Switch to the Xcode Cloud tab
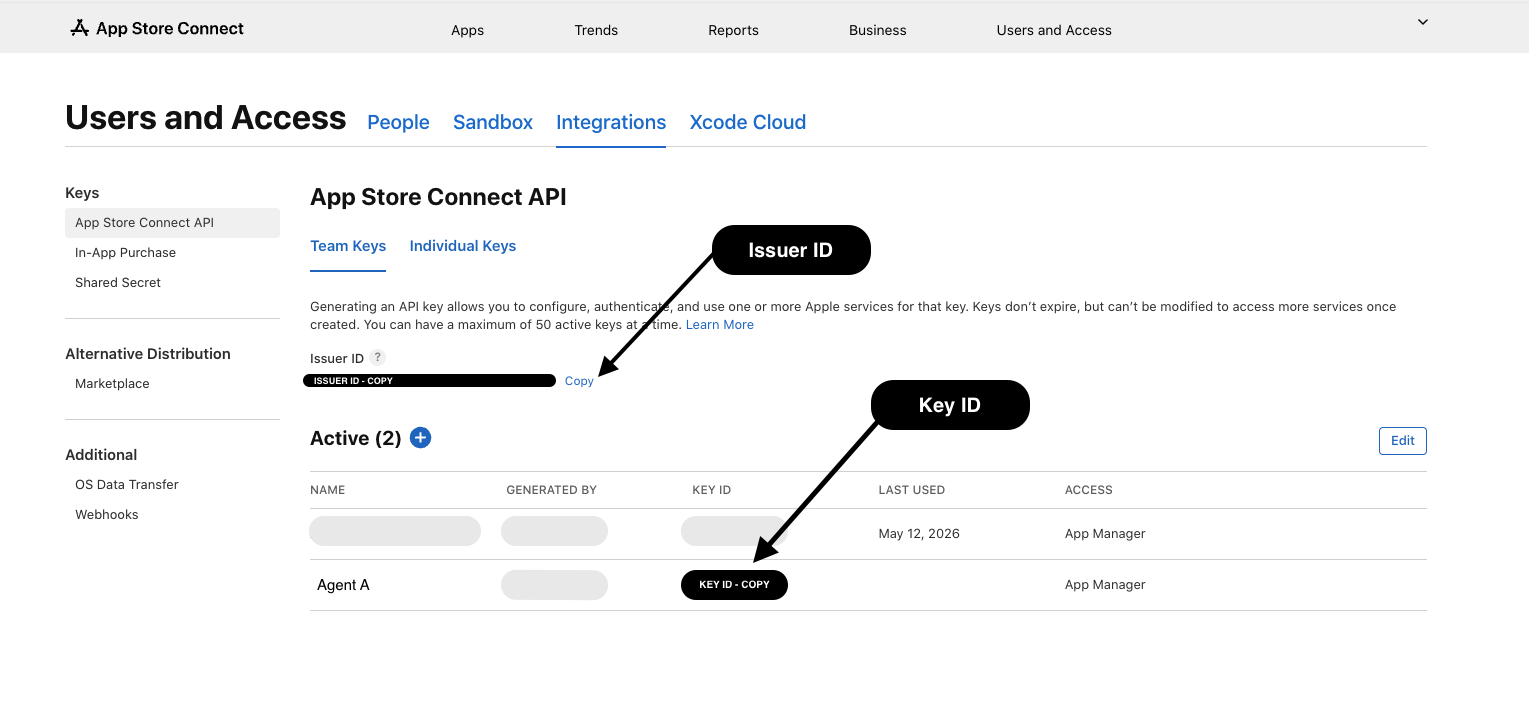The width and height of the screenshot is (1529, 720). click(x=747, y=122)
